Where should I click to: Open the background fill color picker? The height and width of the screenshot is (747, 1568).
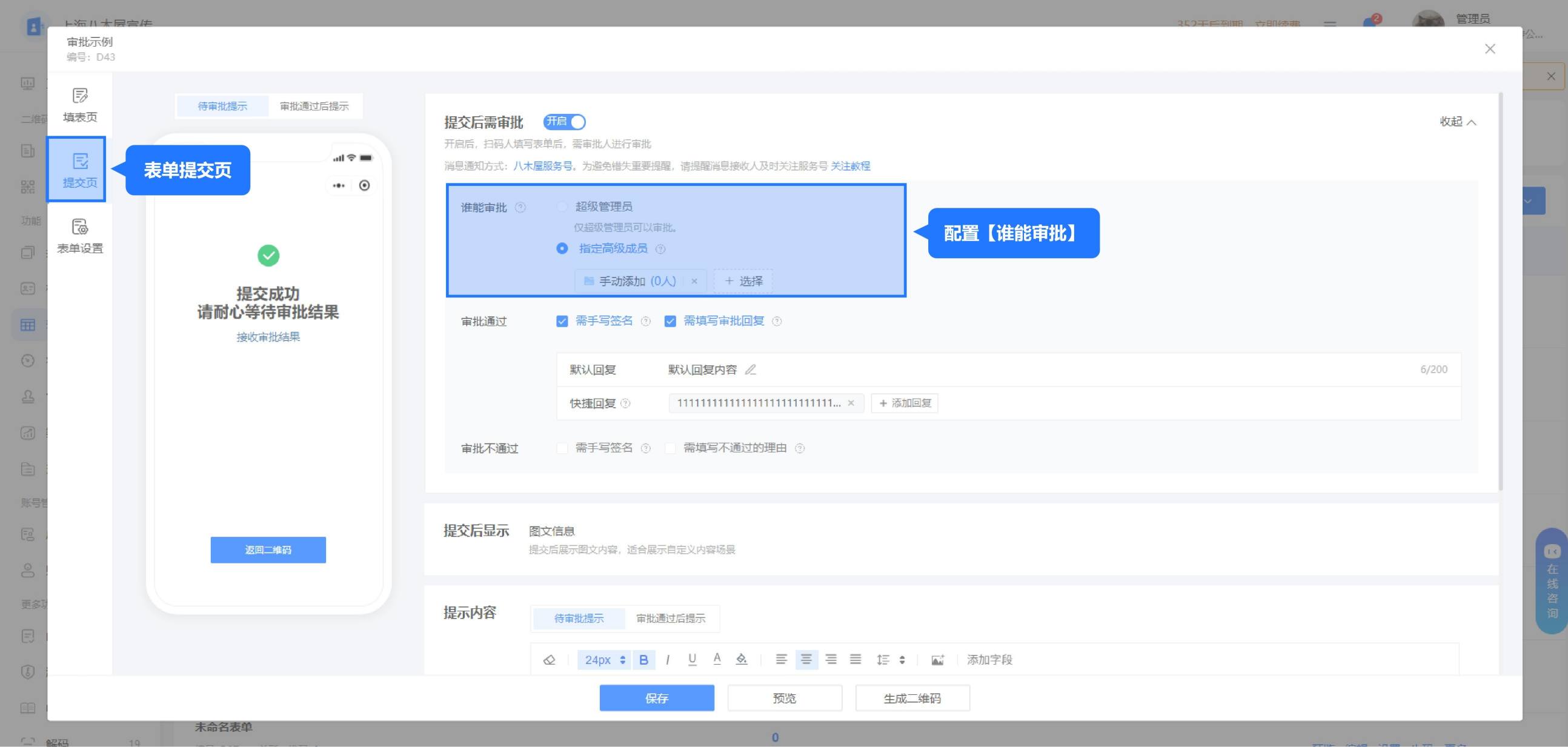742,659
